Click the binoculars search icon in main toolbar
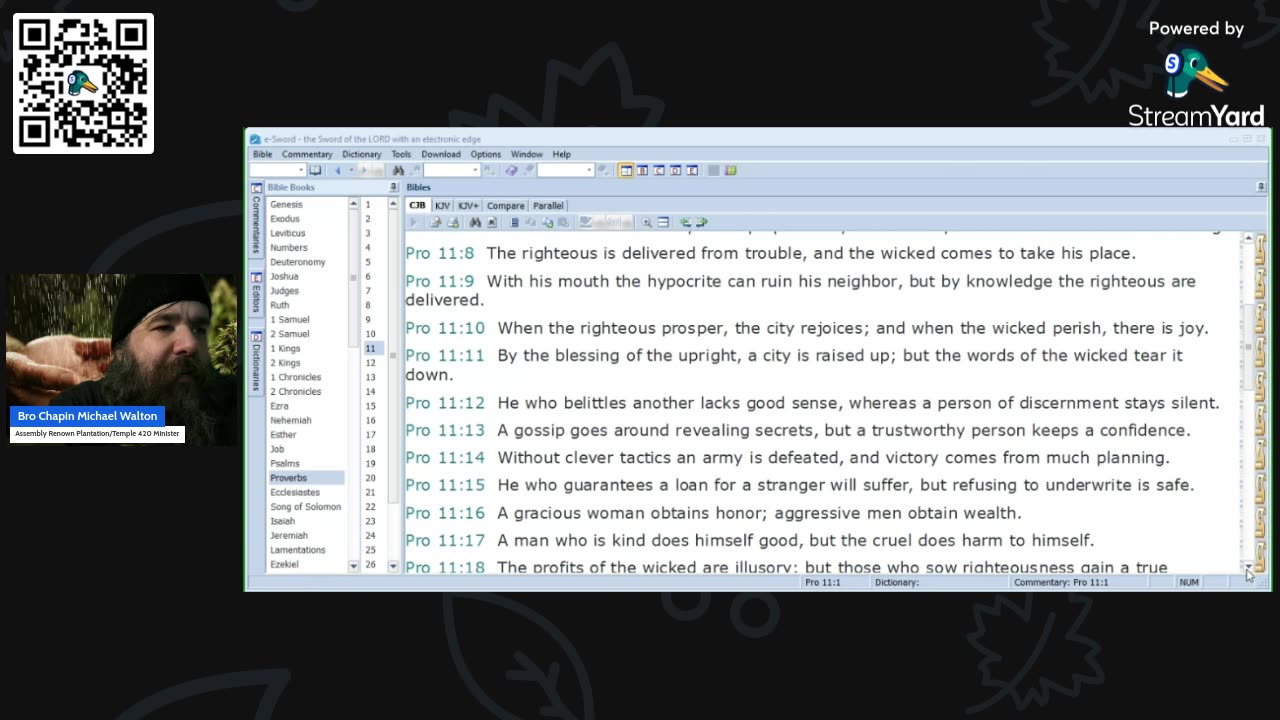 coord(398,170)
